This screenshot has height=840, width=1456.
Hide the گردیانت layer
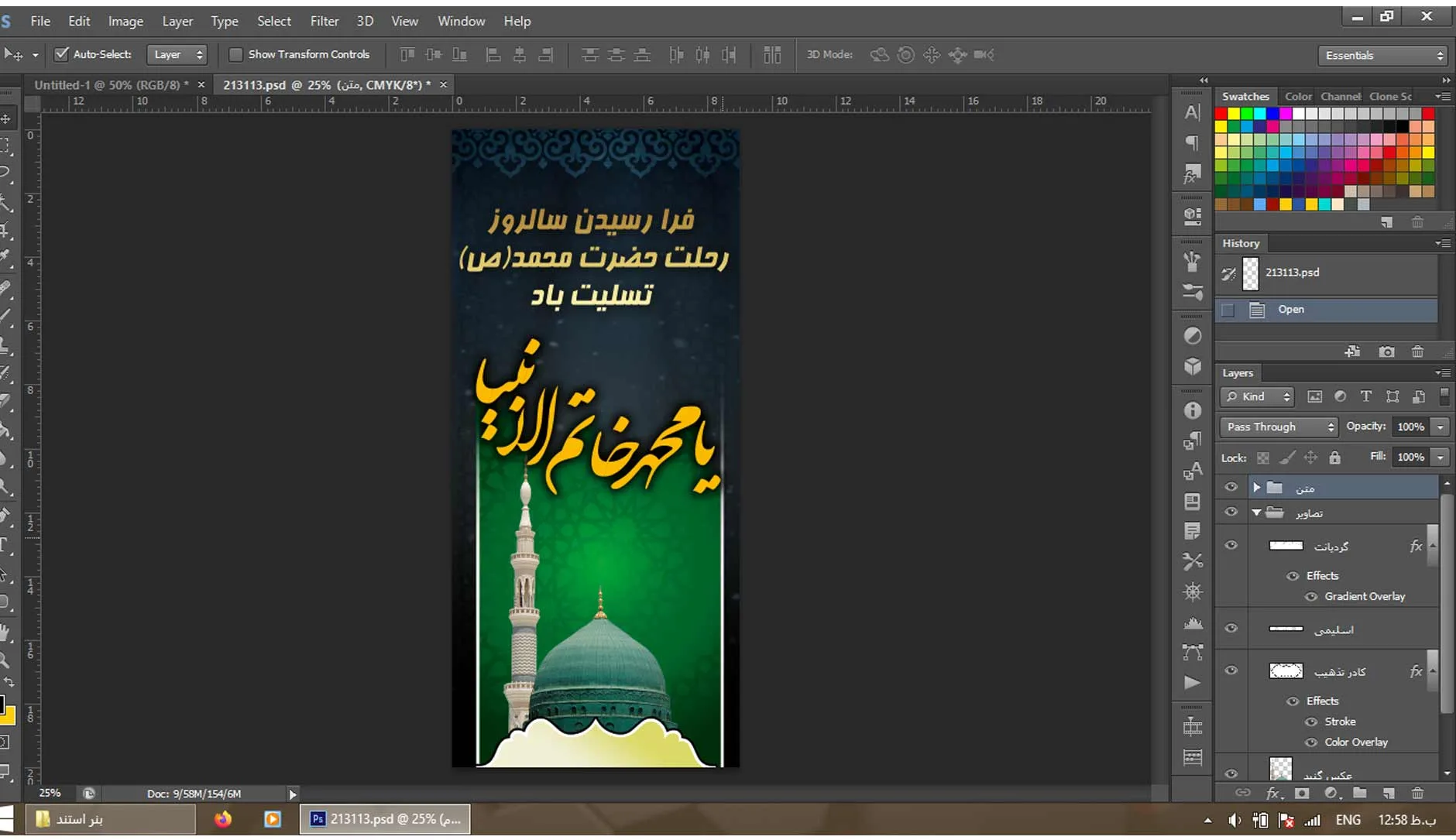(x=1231, y=545)
